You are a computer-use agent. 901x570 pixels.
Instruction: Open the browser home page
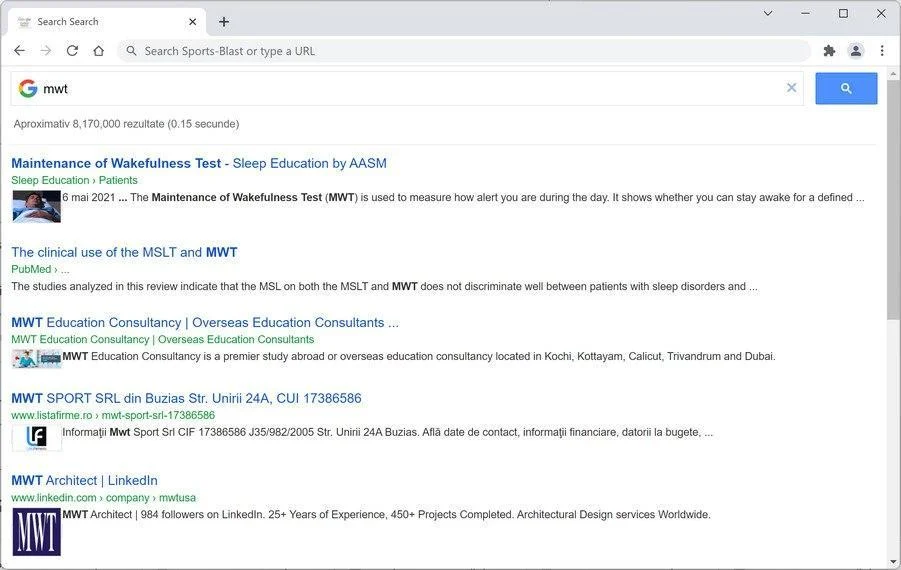pos(98,51)
